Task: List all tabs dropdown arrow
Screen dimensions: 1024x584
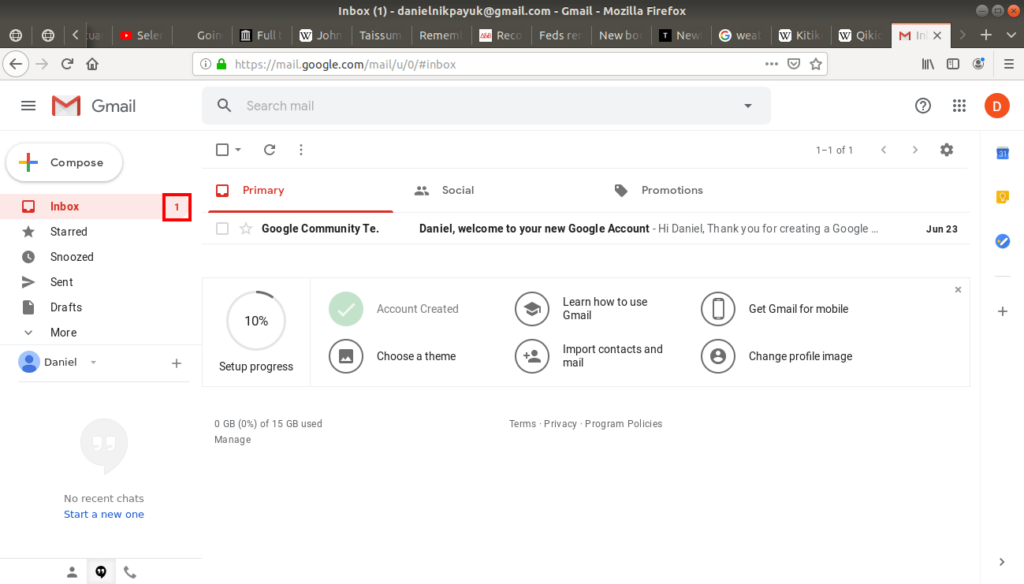Action: coord(1011,35)
